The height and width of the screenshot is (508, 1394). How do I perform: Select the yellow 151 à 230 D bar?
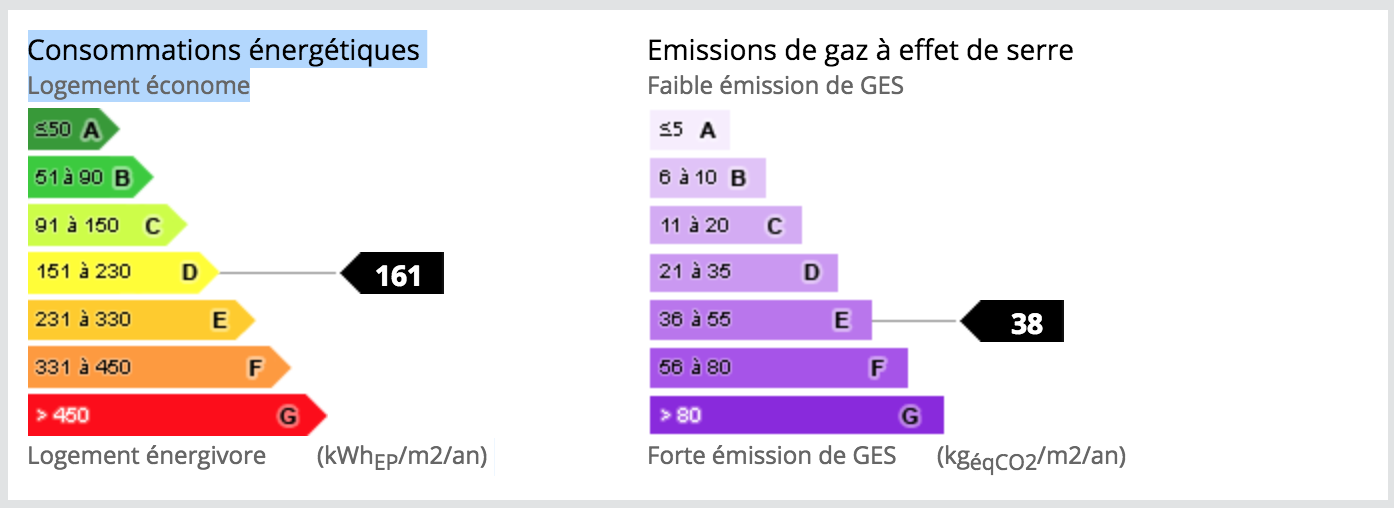(x=124, y=272)
